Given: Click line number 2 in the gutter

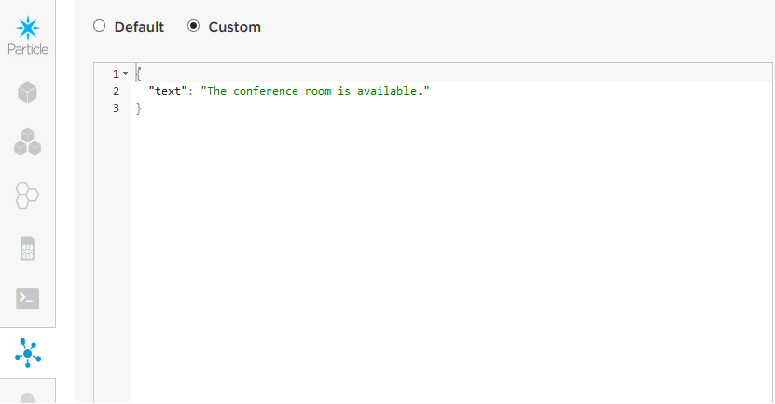Looking at the screenshot, I should [116, 91].
